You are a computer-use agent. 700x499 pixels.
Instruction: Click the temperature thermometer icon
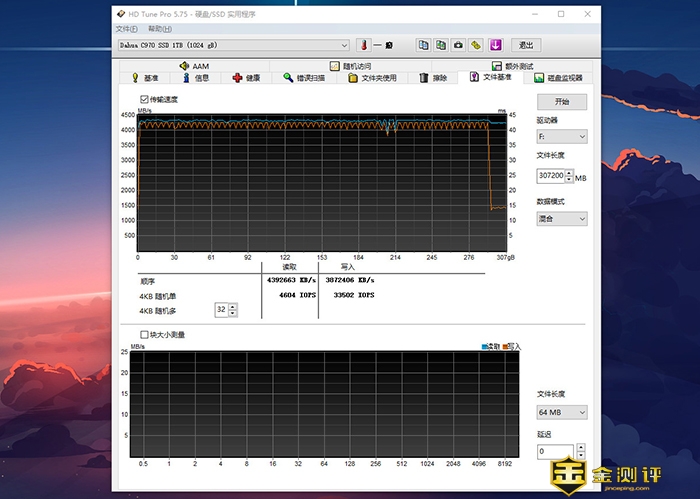tap(363, 45)
